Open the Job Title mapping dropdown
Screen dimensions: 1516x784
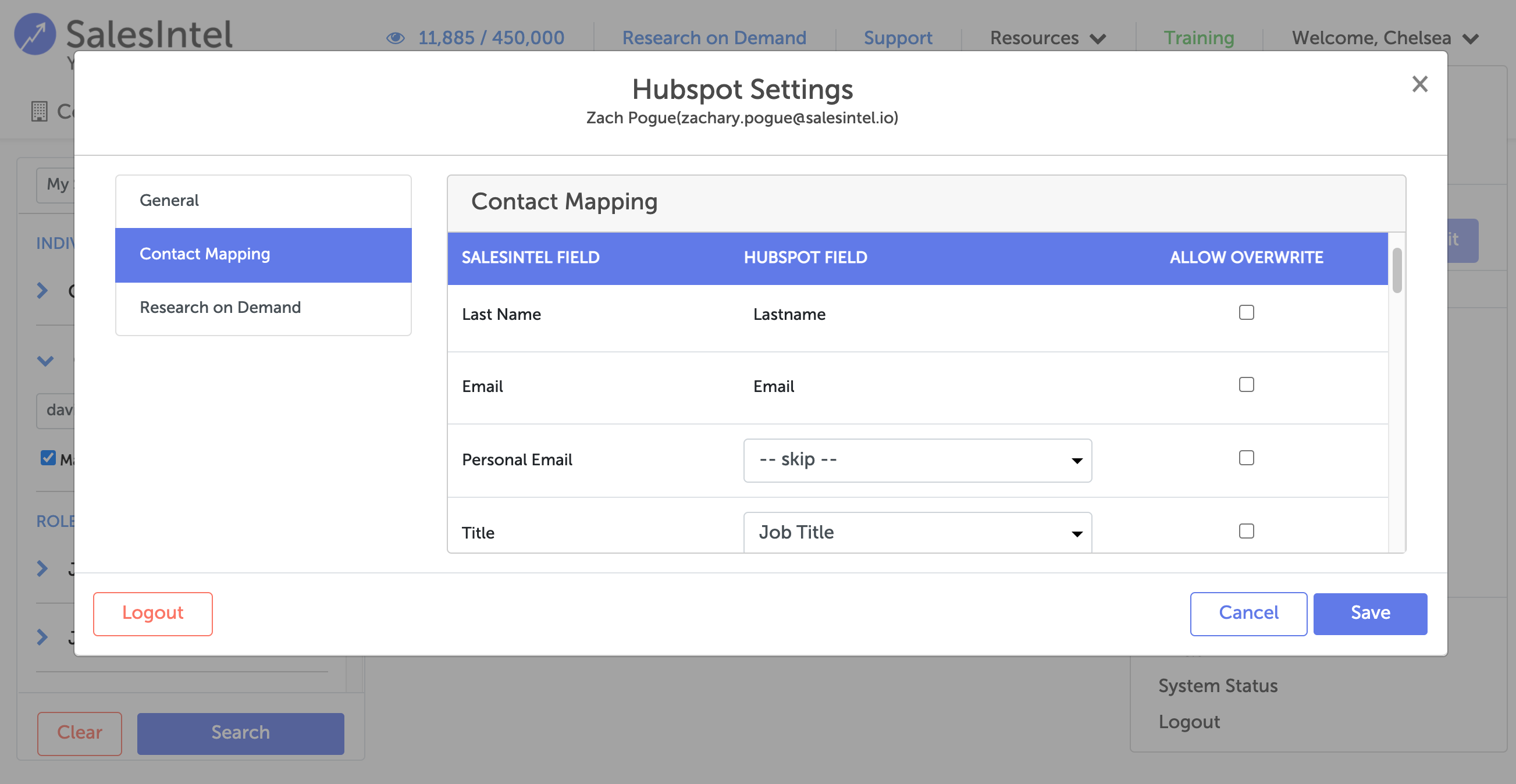coord(917,532)
